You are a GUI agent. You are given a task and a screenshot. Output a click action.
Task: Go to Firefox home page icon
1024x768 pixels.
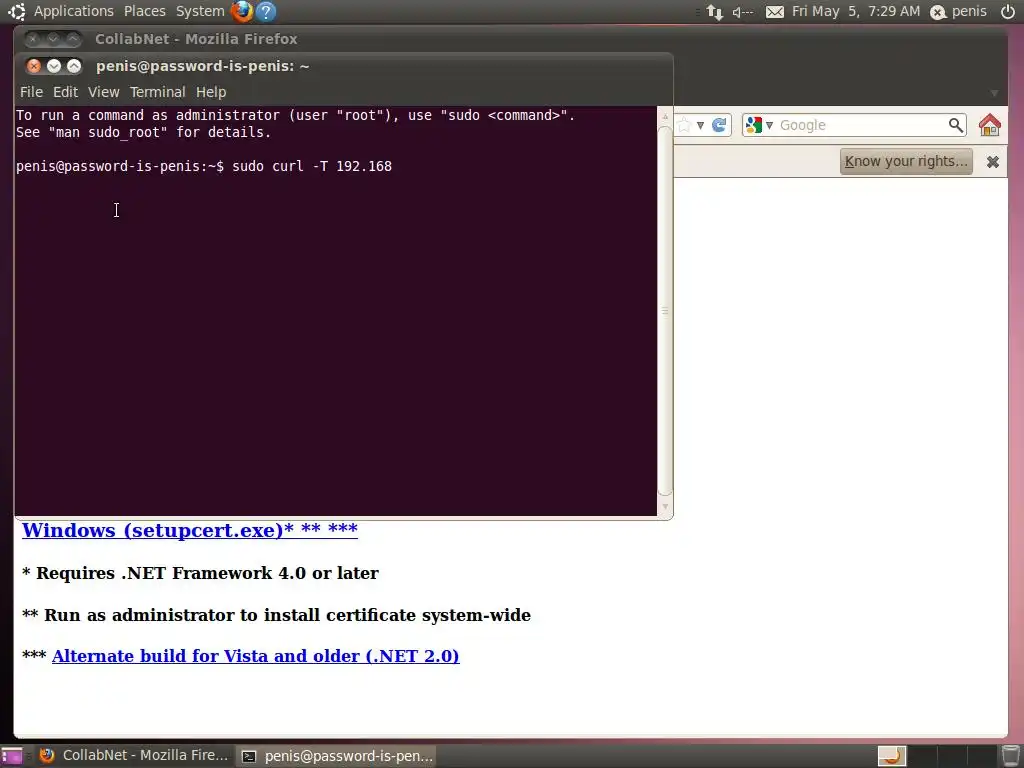[989, 125]
